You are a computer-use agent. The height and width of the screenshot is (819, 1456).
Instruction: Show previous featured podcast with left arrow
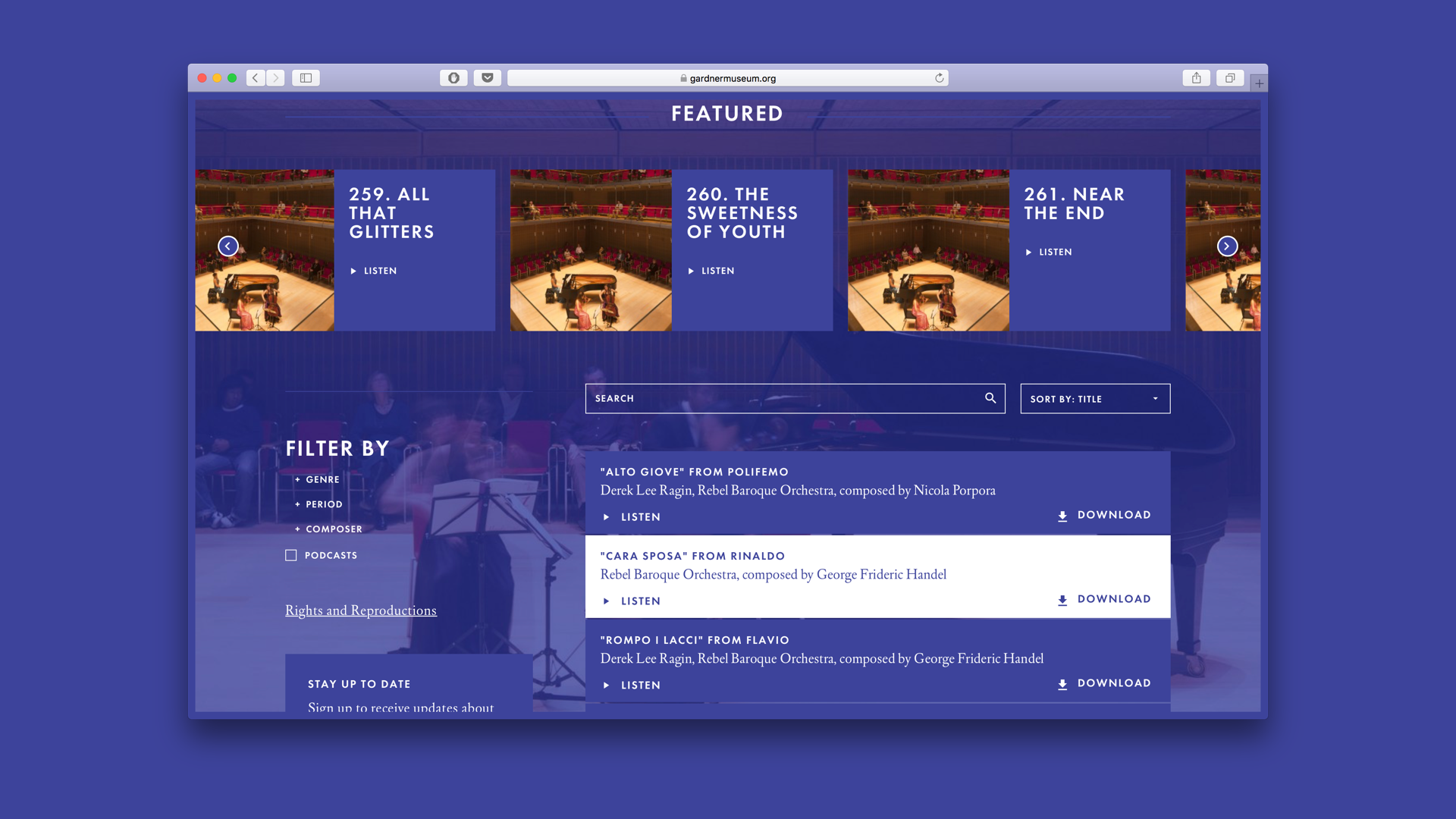[228, 246]
